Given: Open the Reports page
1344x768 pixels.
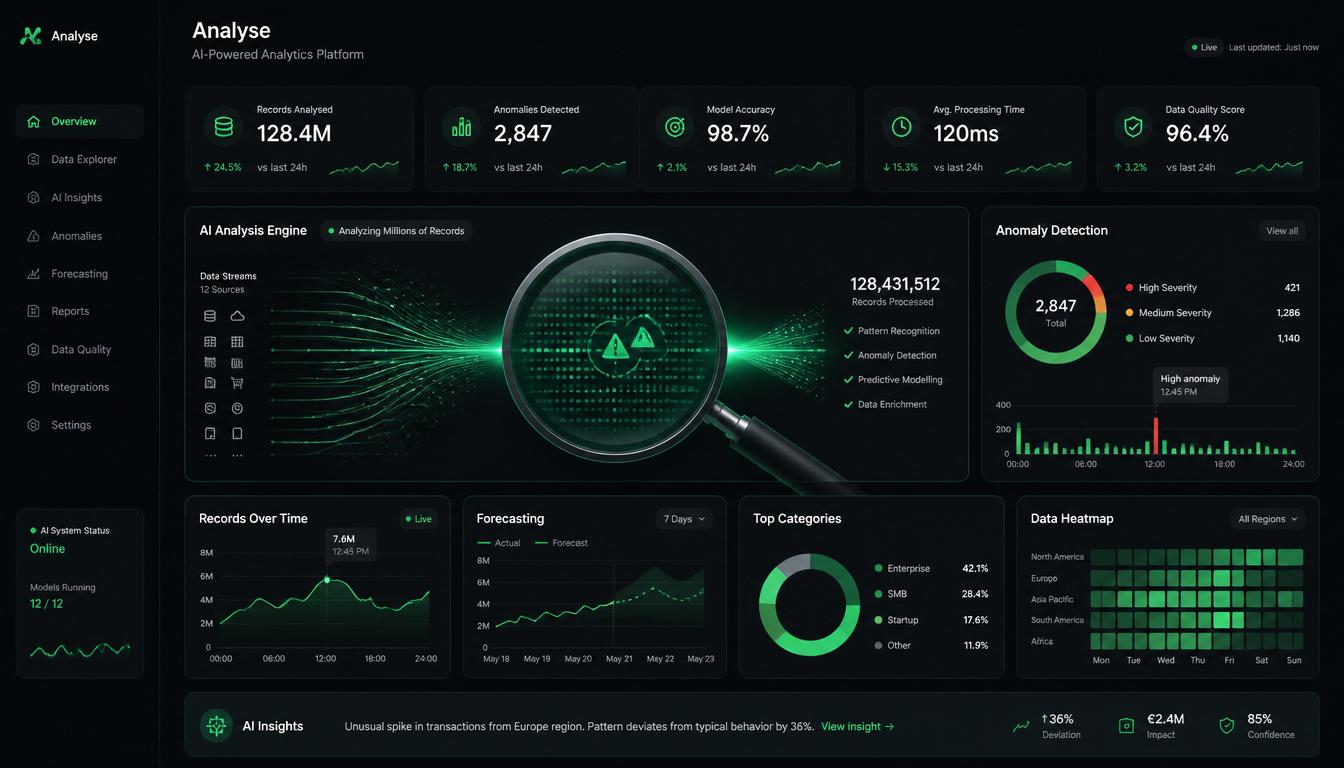Looking at the screenshot, I should (79, 311).
